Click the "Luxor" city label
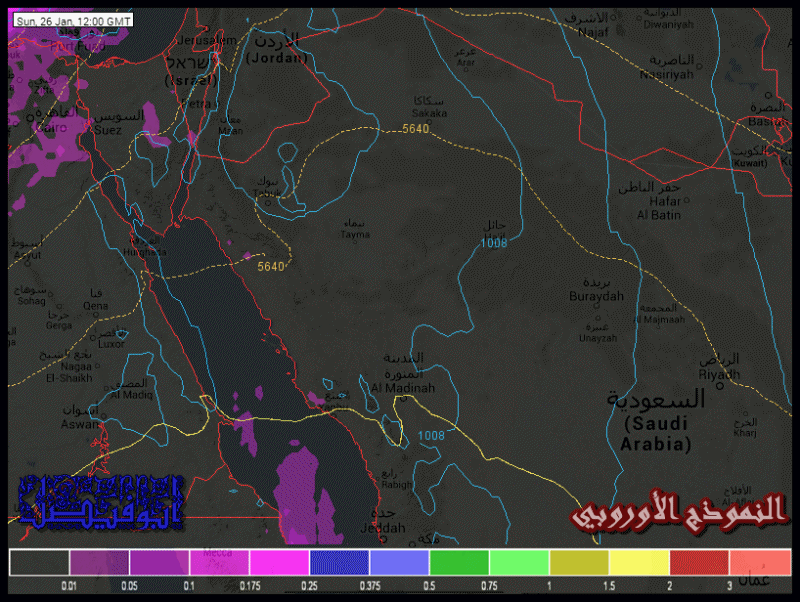The width and height of the screenshot is (800, 602). [111, 344]
